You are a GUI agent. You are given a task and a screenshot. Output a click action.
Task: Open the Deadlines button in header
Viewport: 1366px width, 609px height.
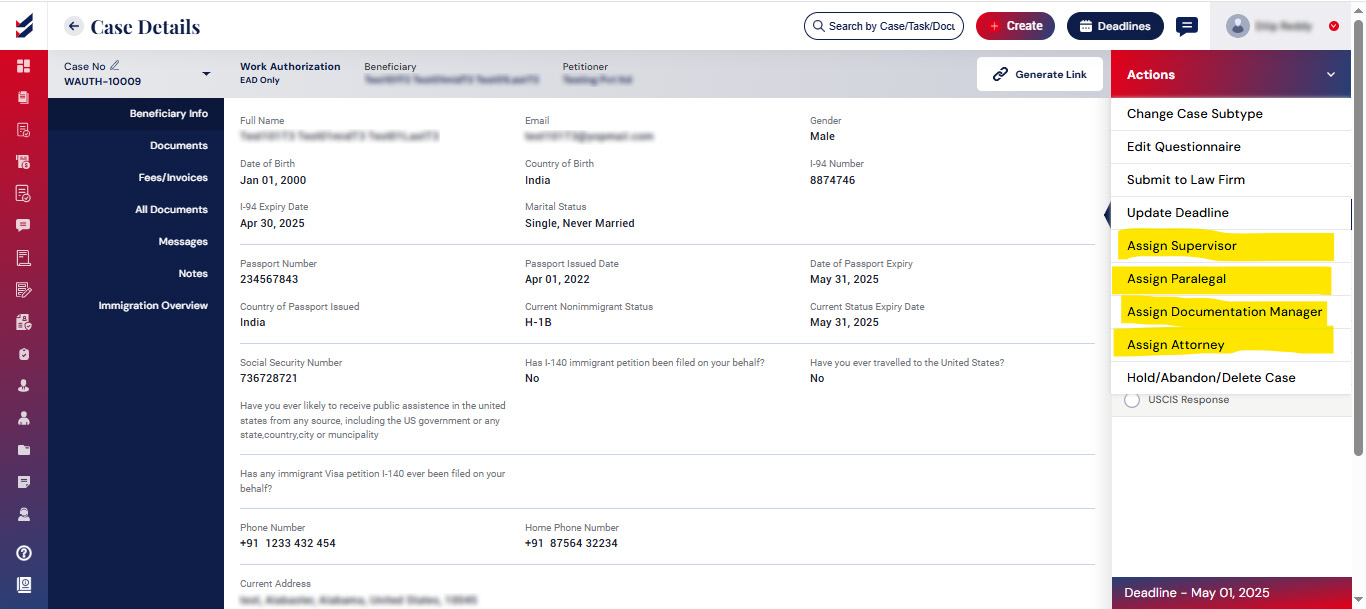[x=1114, y=26]
